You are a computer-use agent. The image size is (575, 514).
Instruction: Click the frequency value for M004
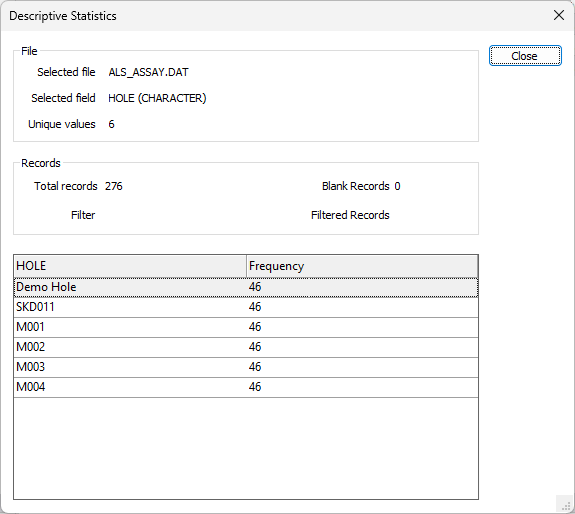click(x=255, y=387)
